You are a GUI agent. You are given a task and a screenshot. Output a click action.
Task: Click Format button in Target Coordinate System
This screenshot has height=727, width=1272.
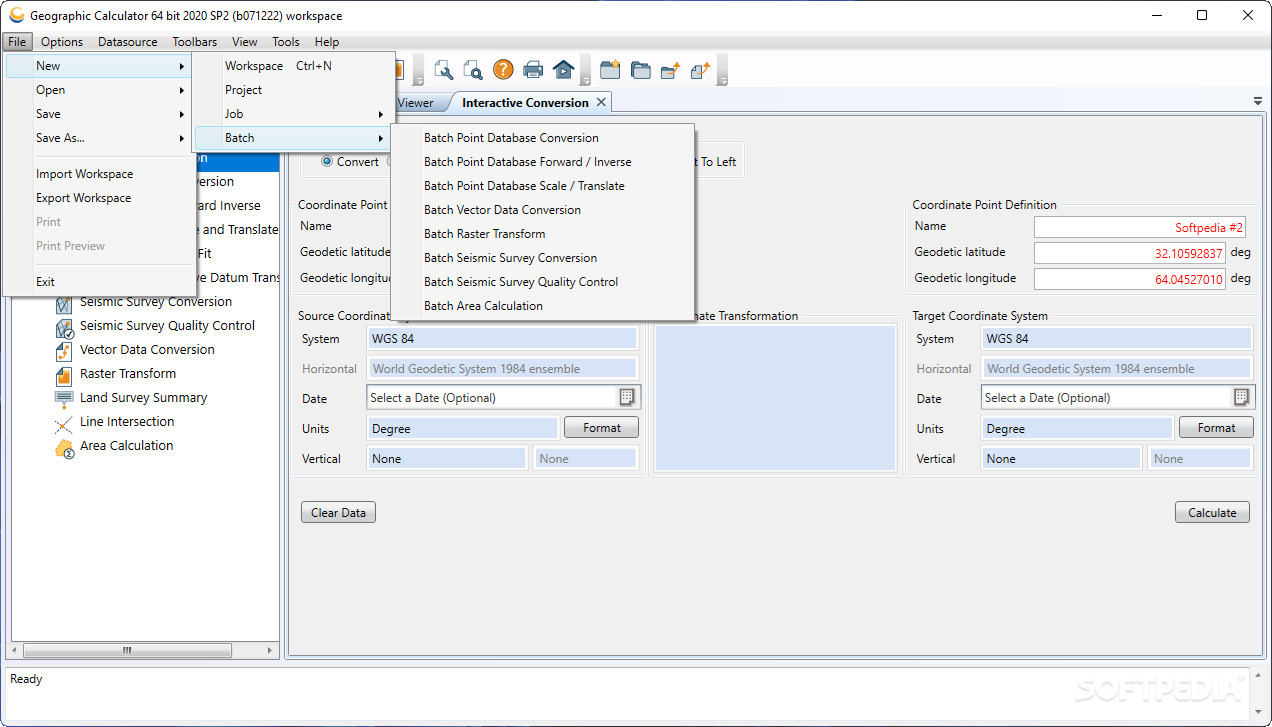[1216, 428]
